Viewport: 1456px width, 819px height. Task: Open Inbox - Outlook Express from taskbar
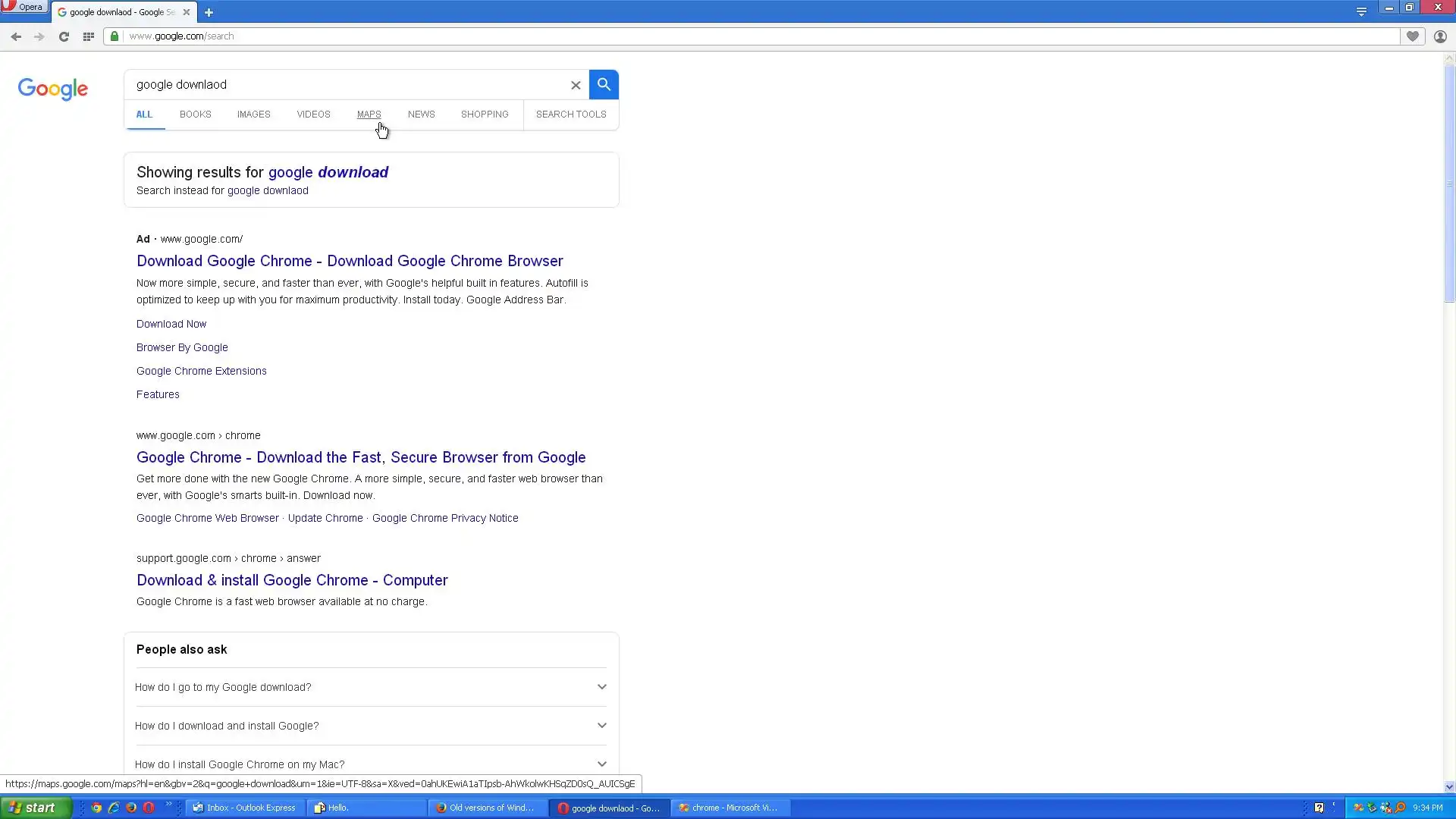pyautogui.click(x=244, y=808)
